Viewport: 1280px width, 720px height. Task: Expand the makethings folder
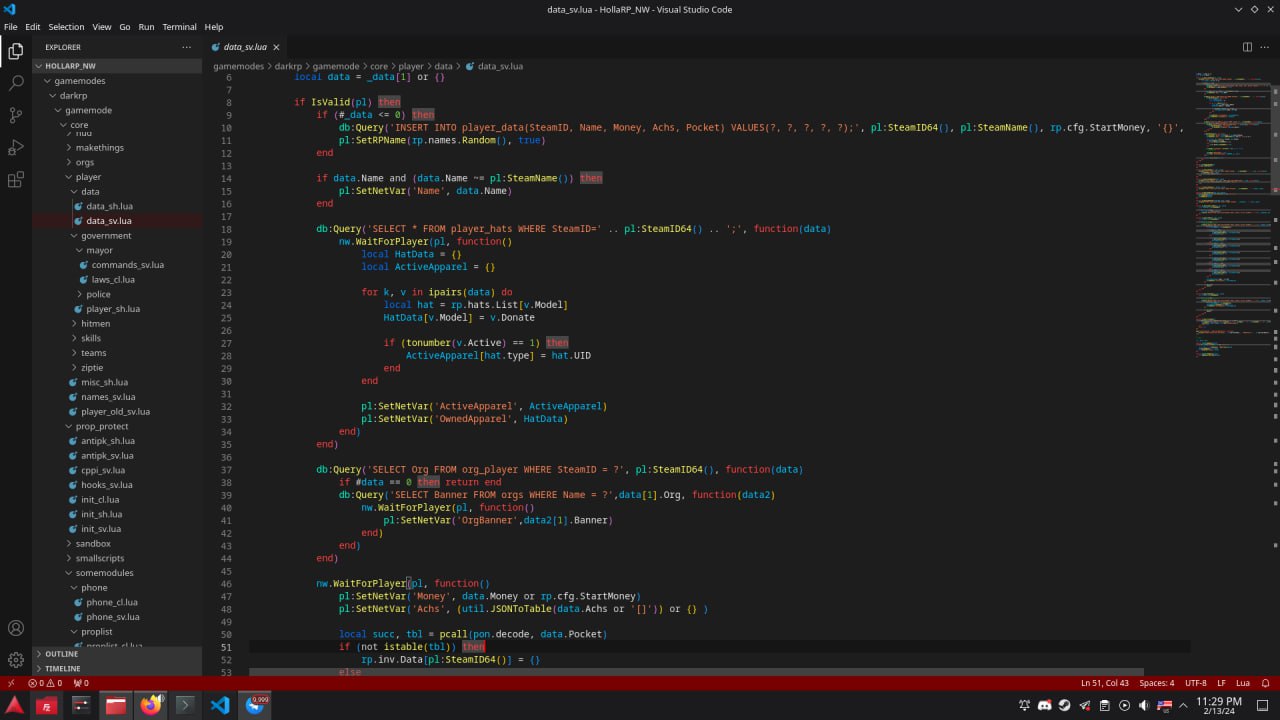click(x=99, y=147)
